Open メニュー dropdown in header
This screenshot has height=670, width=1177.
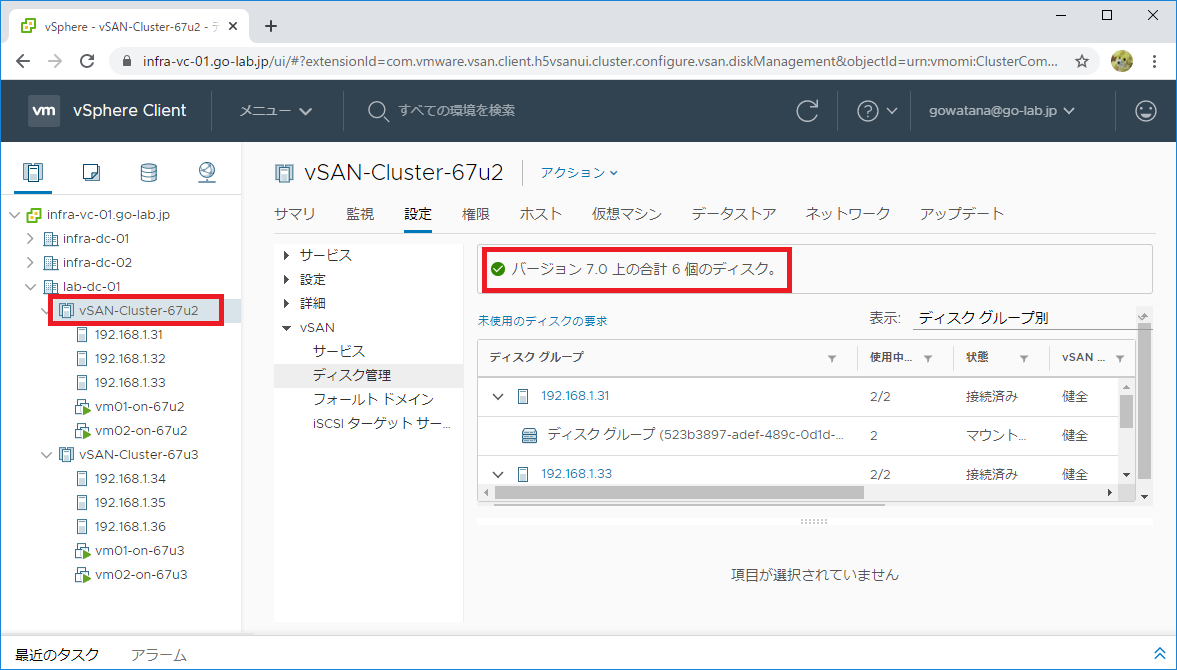275,111
